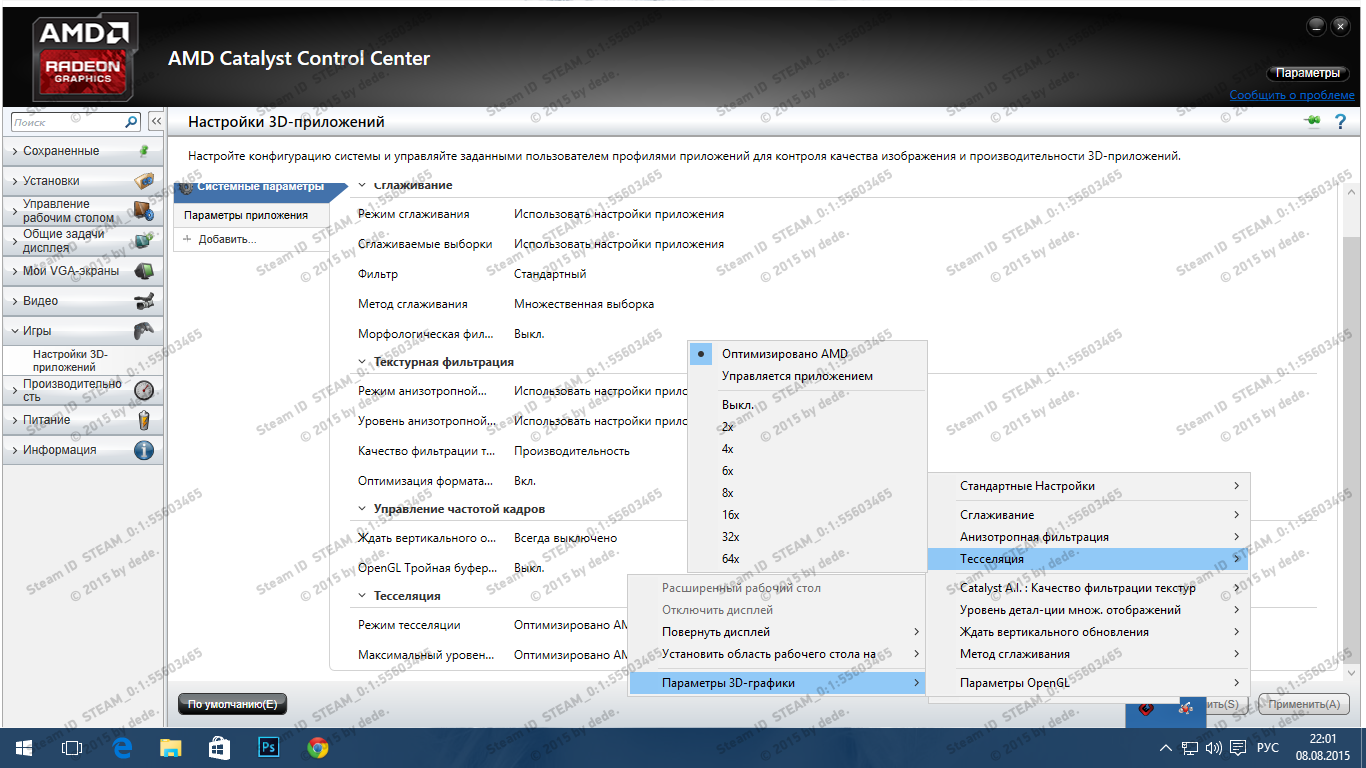The image size is (1366, 768).
Task: Launch Google Chrome from the taskbar
Action: coord(317,747)
